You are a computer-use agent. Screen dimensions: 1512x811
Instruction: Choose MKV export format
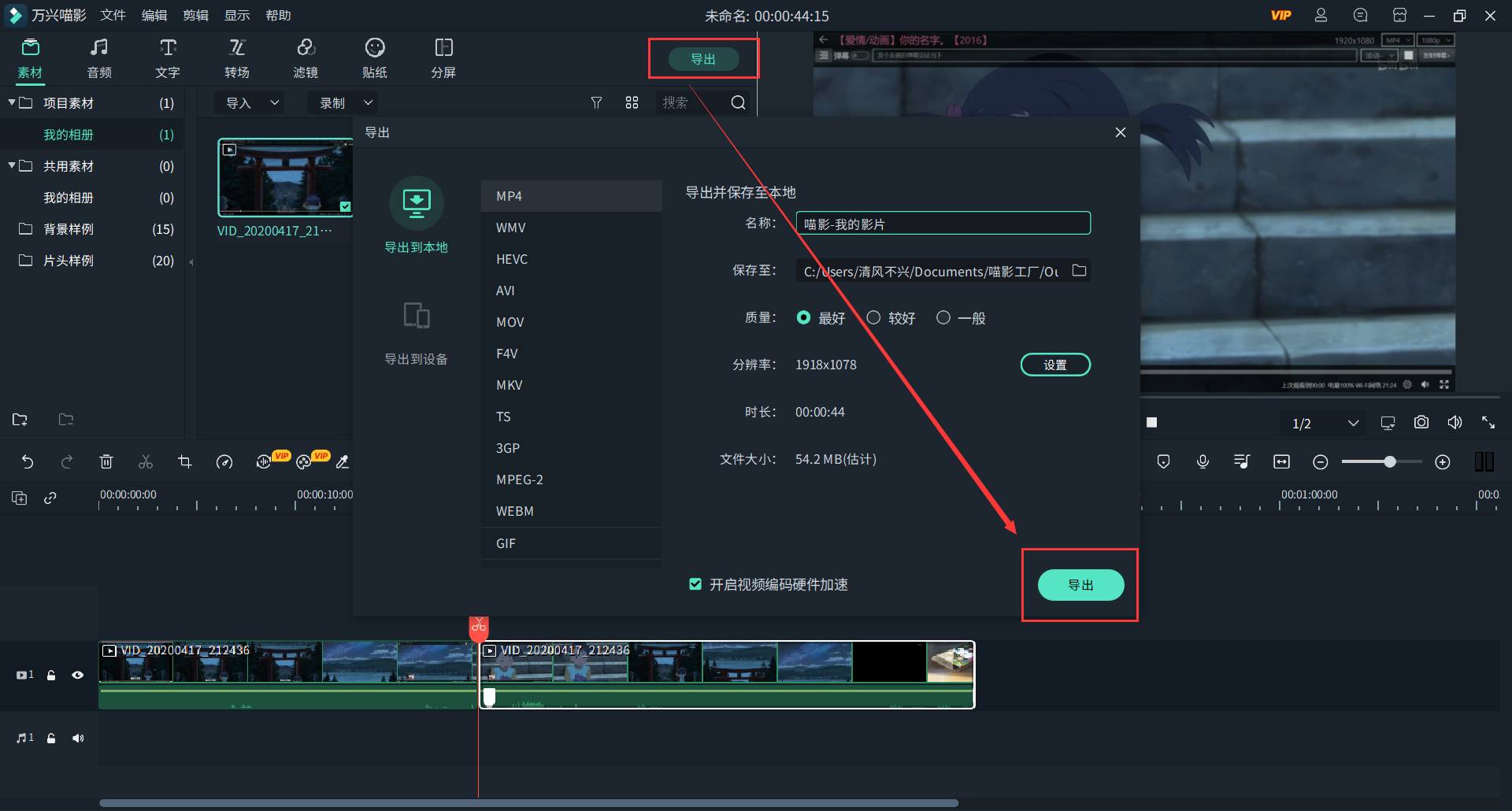pyautogui.click(x=571, y=385)
